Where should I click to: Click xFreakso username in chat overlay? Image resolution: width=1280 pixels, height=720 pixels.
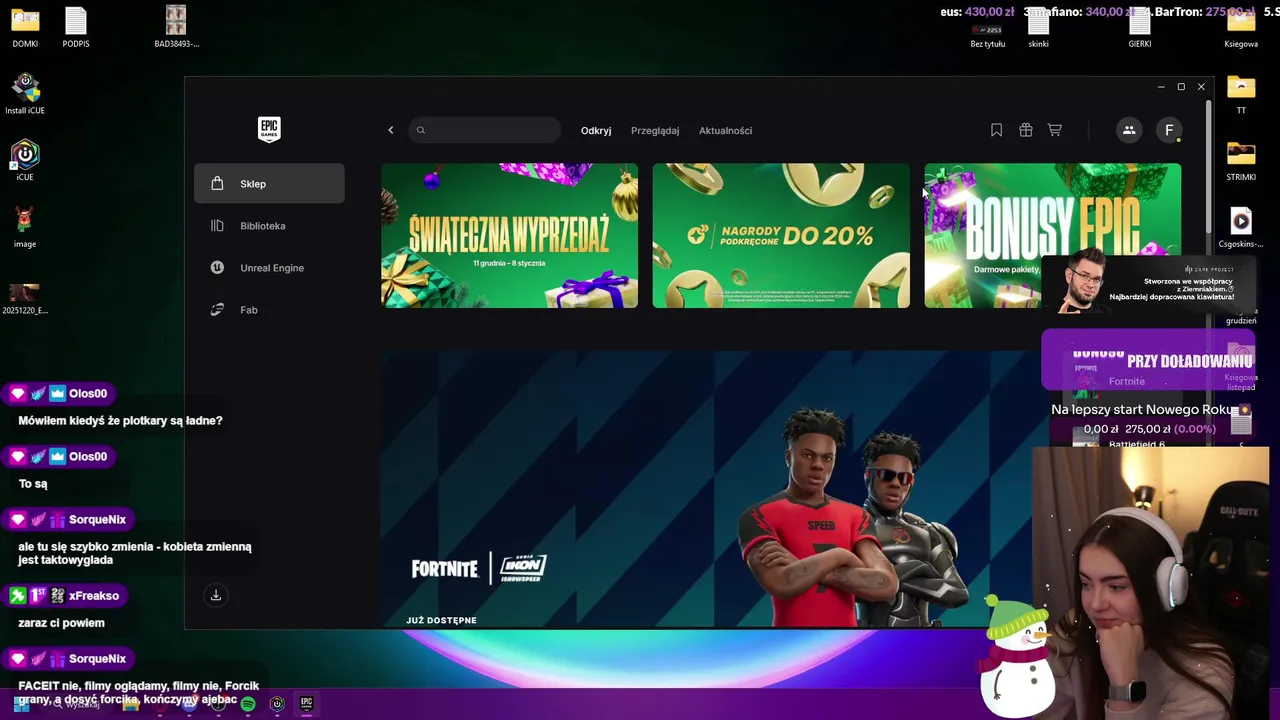click(x=94, y=596)
